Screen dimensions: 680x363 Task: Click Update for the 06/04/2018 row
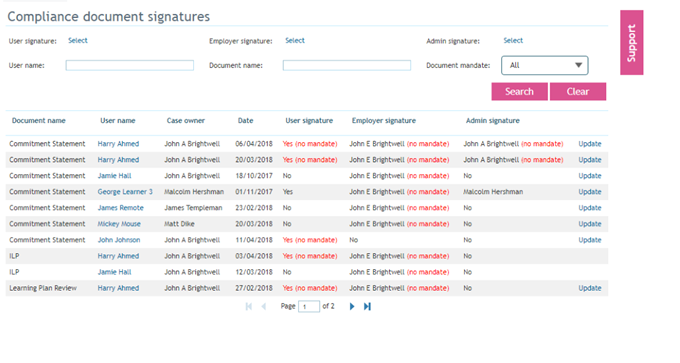590,144
